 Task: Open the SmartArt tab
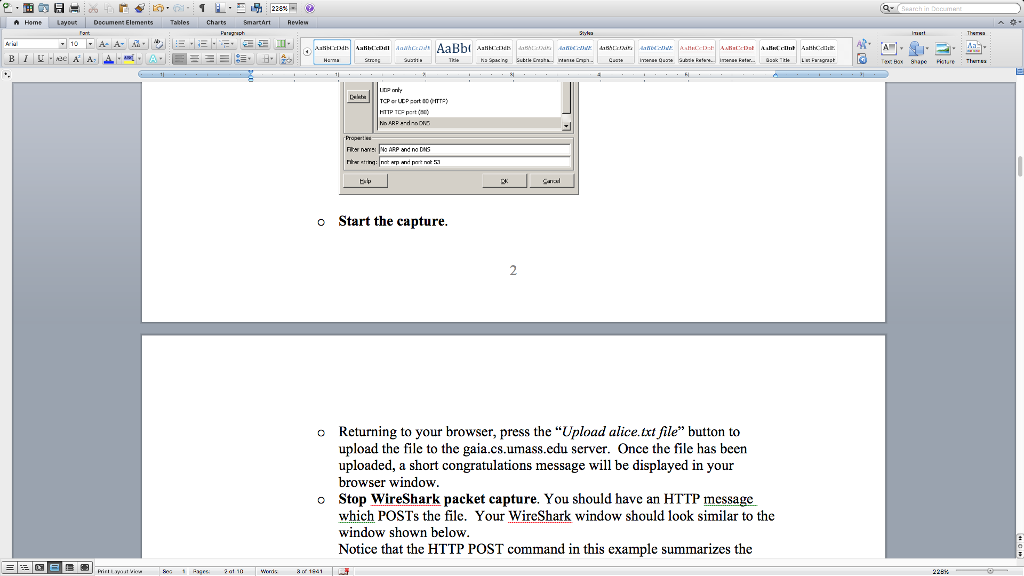coord(257,22)
